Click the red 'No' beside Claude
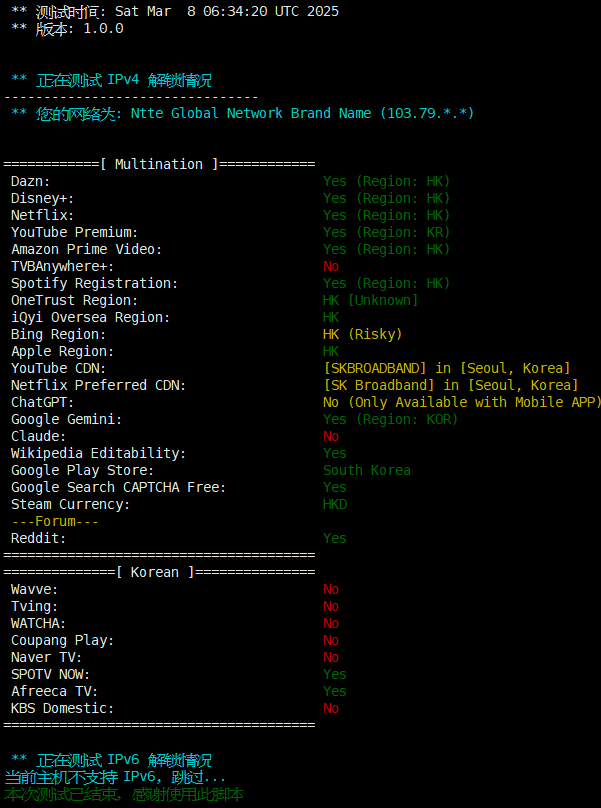601x808 pixels. pyautogui.click(x=331, y=436)
